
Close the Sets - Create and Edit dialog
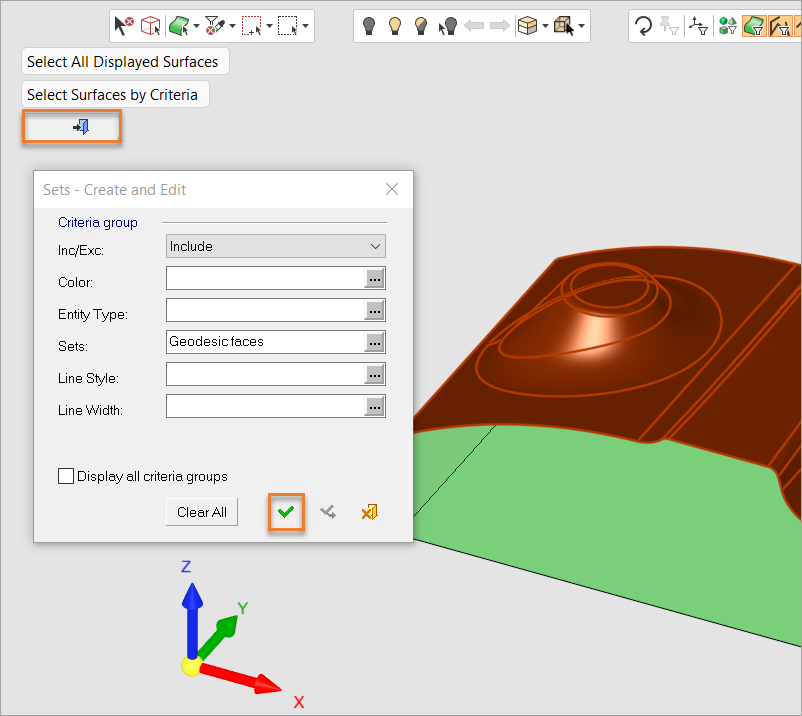(x=392, y=189)
